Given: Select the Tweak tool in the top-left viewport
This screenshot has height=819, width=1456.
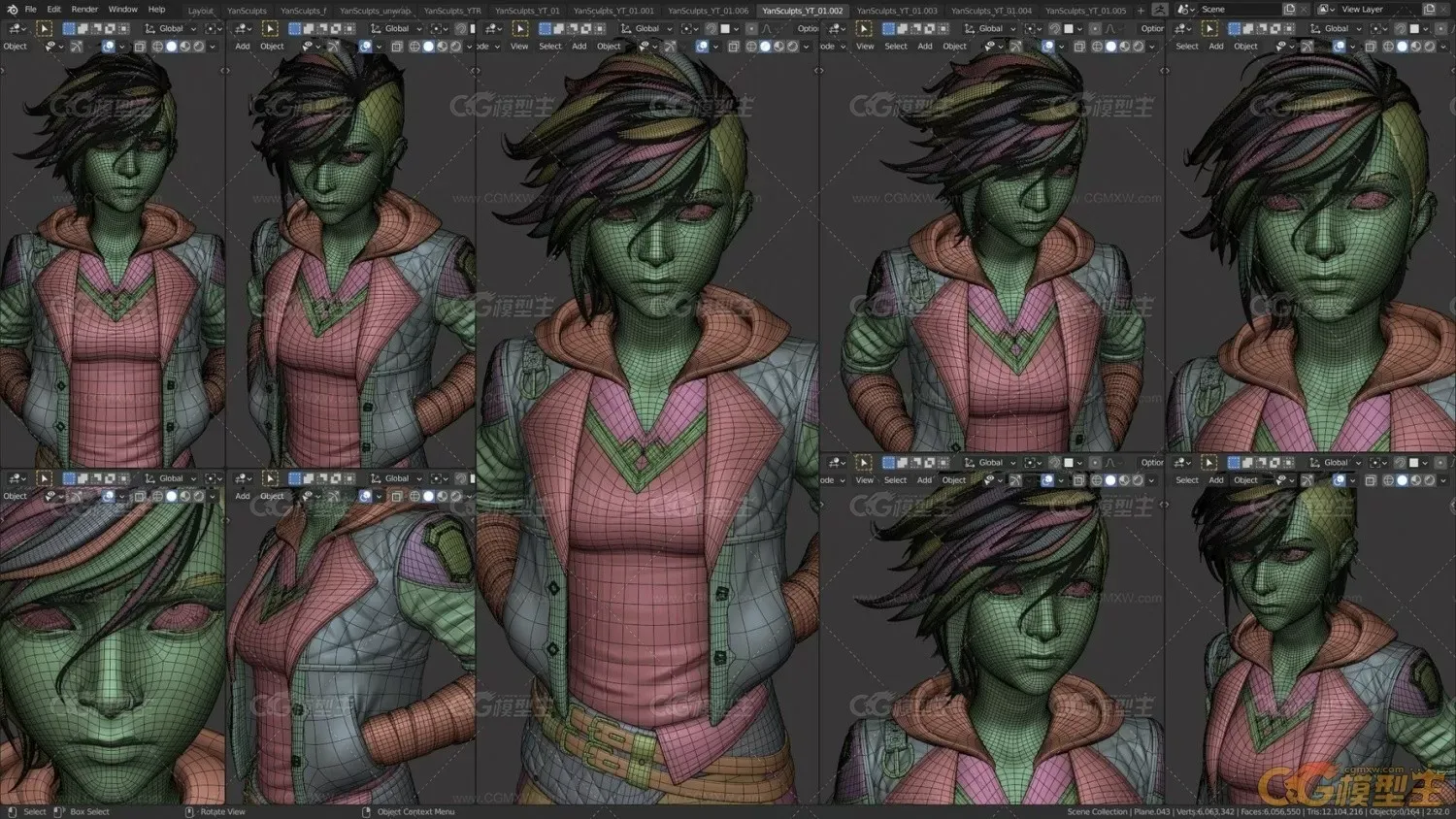Looking at the screenshot, I should coord(45,28).
